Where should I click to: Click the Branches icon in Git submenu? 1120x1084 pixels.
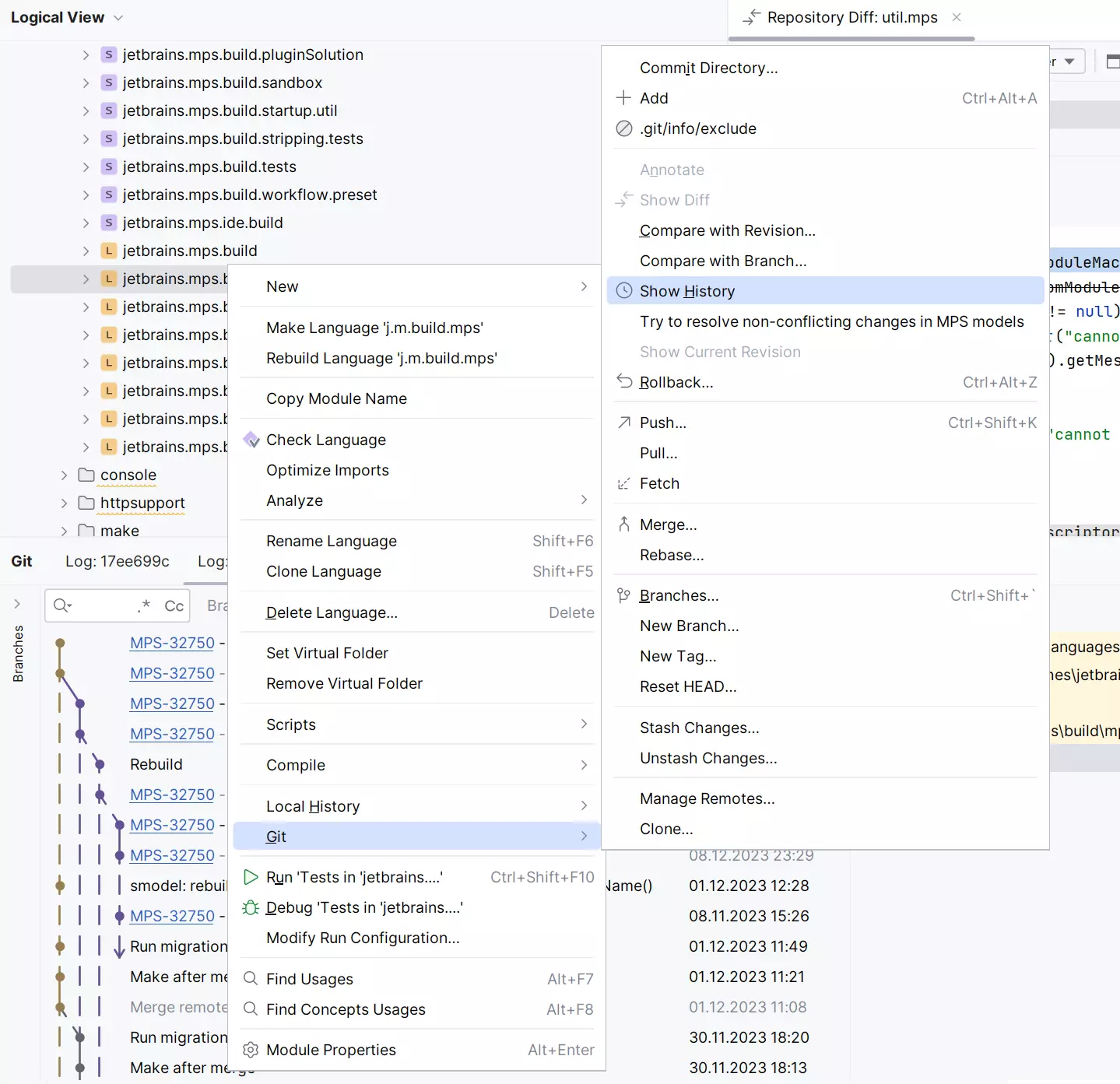click(x=624, y=595)
